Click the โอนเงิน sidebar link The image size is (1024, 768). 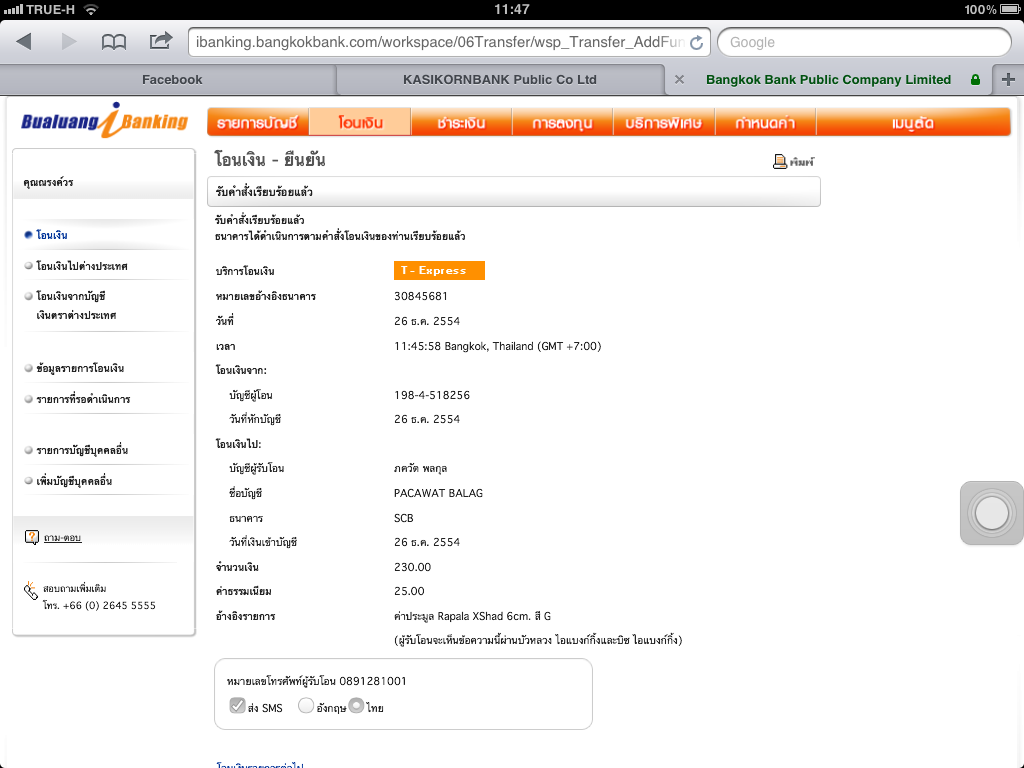point(52,235)
